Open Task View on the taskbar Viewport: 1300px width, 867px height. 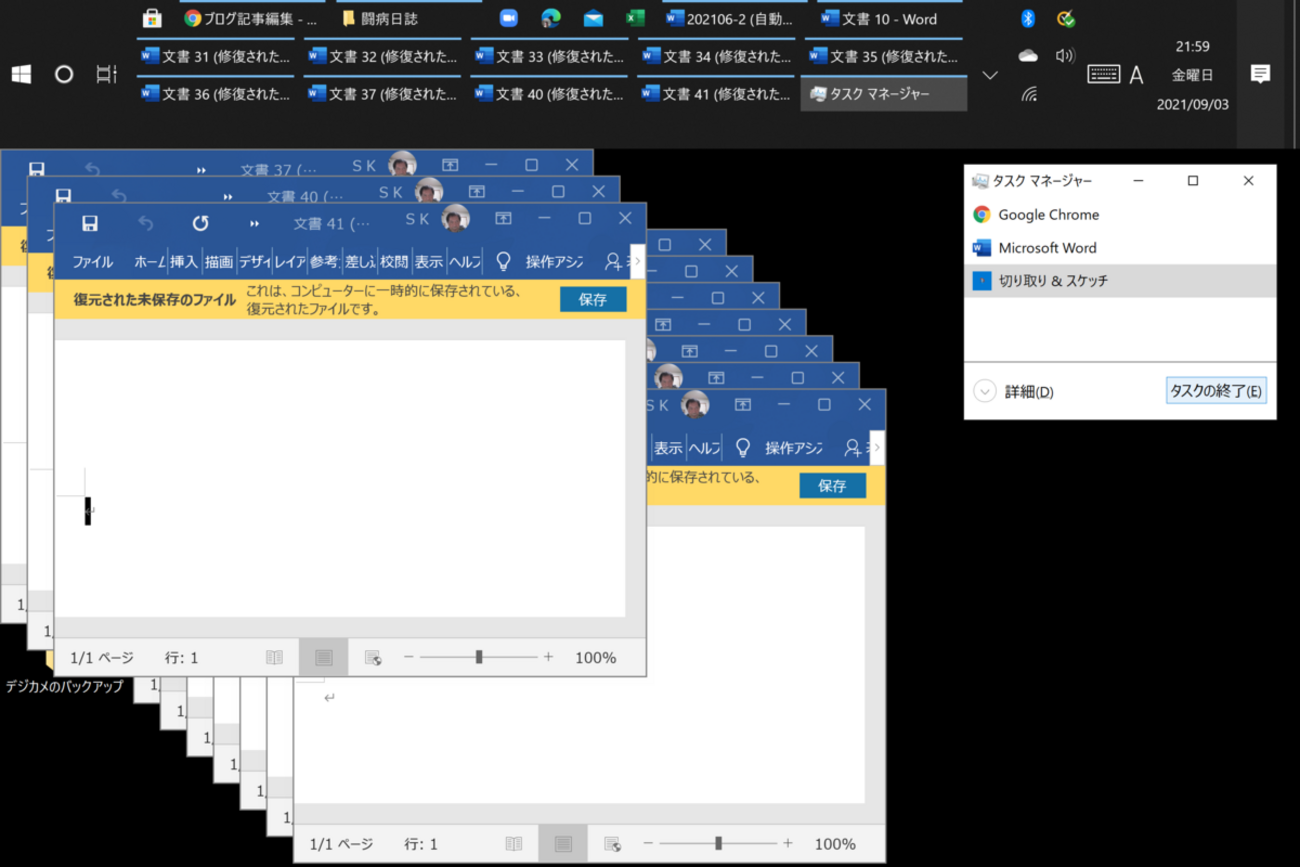(106, 74)
